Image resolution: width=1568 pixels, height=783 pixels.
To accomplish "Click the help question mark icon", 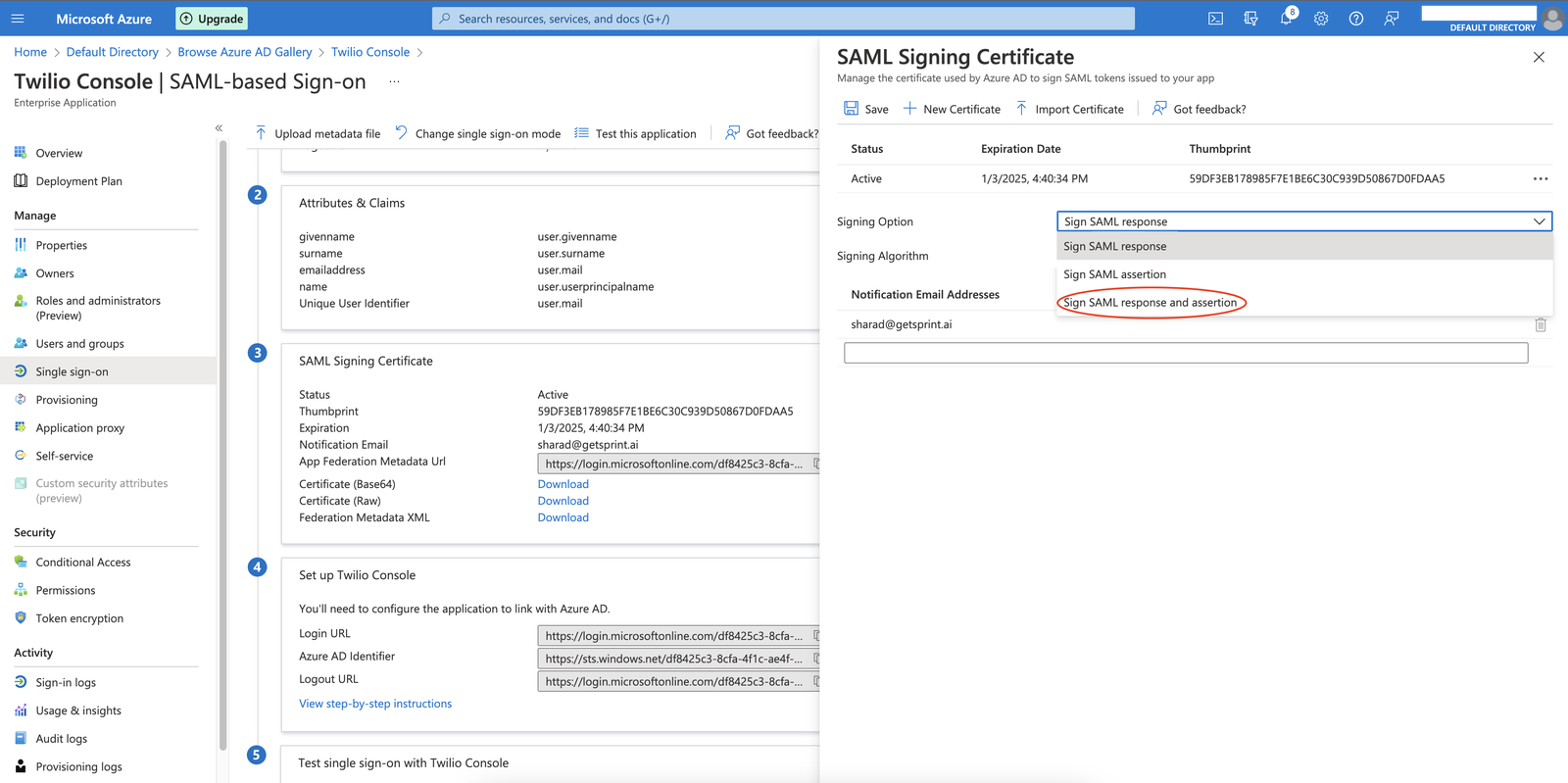I will click(1356, 19).
